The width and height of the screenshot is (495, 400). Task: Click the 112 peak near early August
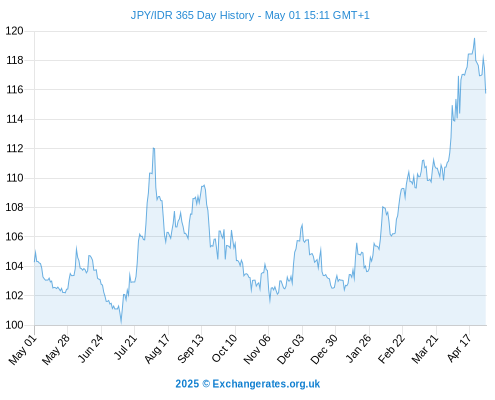(154, 148)
